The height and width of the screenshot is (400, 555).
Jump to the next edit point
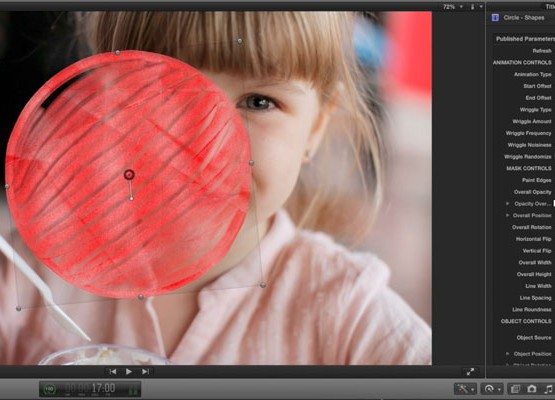tap(145, 371)
